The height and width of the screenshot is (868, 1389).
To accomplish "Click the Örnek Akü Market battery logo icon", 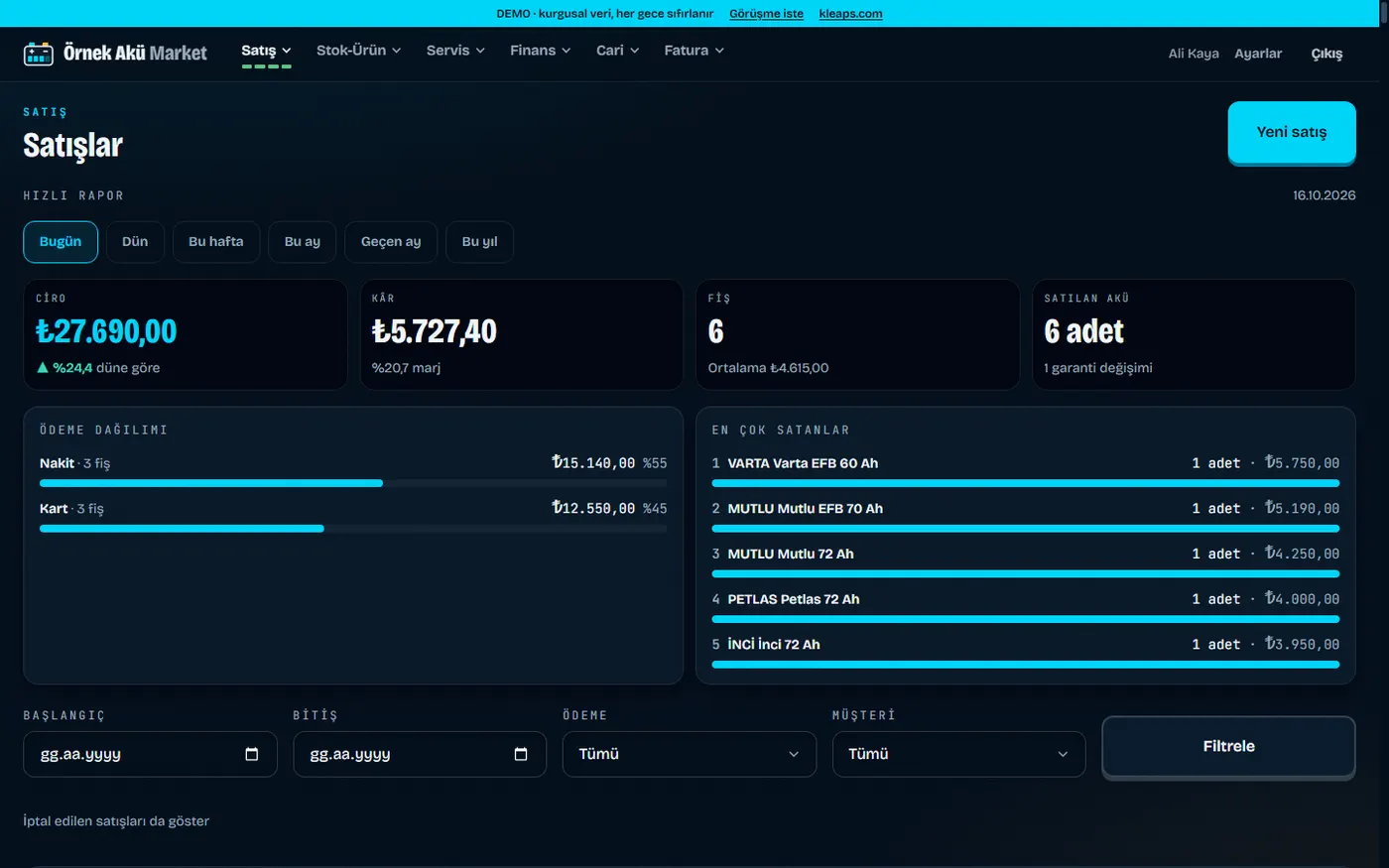I will click(x=39, y=54).
